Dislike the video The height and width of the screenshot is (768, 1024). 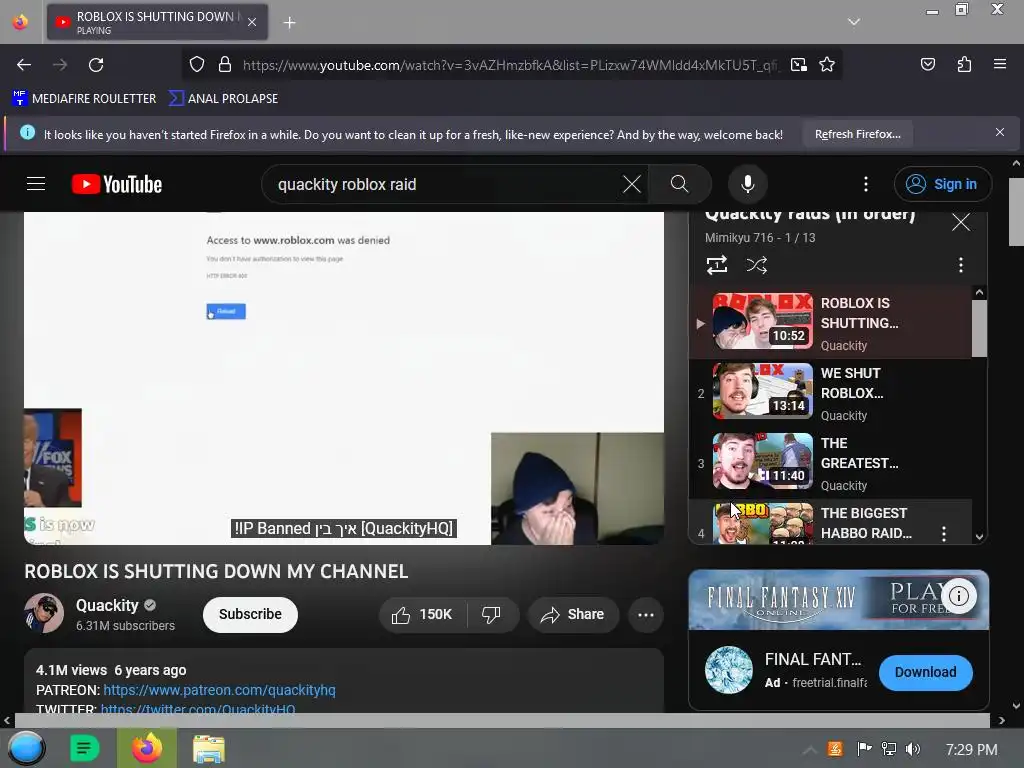coord(491,615)
